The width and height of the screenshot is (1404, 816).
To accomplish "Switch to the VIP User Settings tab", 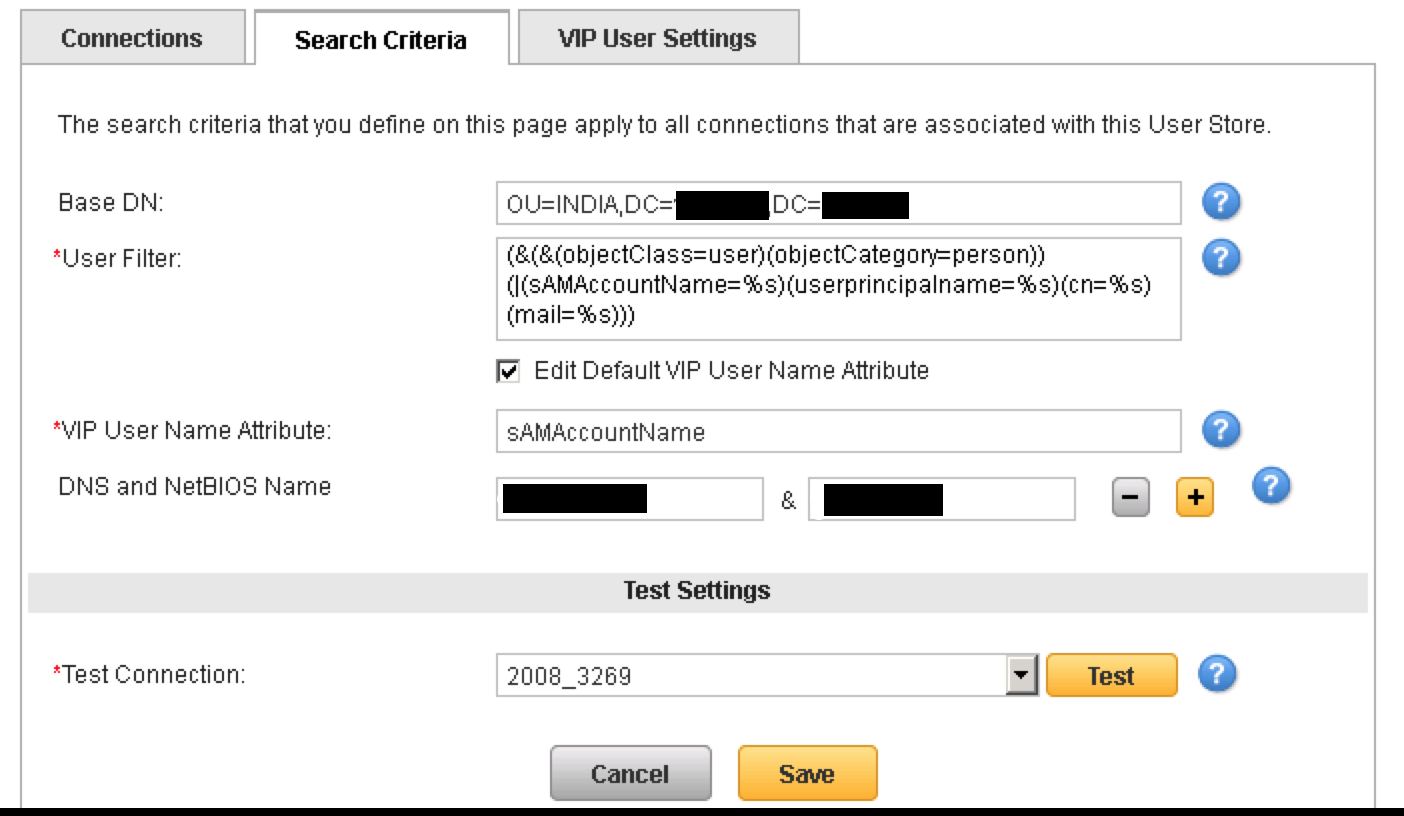I will (657, 39).
